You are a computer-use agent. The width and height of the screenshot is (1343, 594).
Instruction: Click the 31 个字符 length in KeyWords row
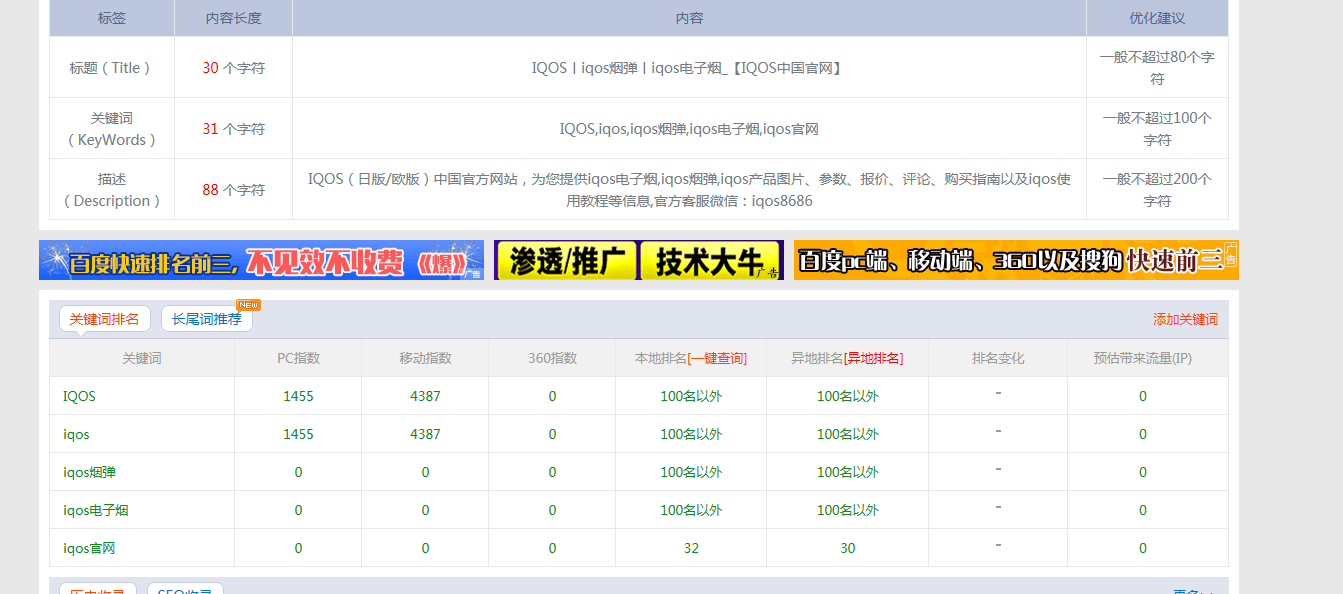(x=233, y=129)
